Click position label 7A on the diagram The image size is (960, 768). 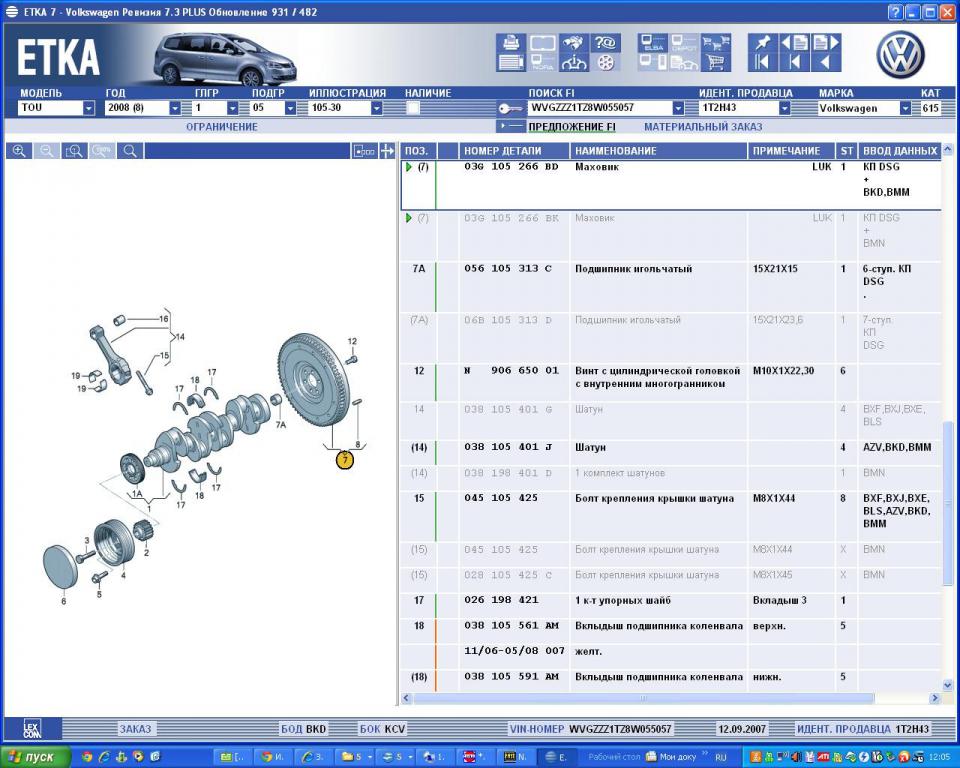pyautogui.click(x=280, y=424)
